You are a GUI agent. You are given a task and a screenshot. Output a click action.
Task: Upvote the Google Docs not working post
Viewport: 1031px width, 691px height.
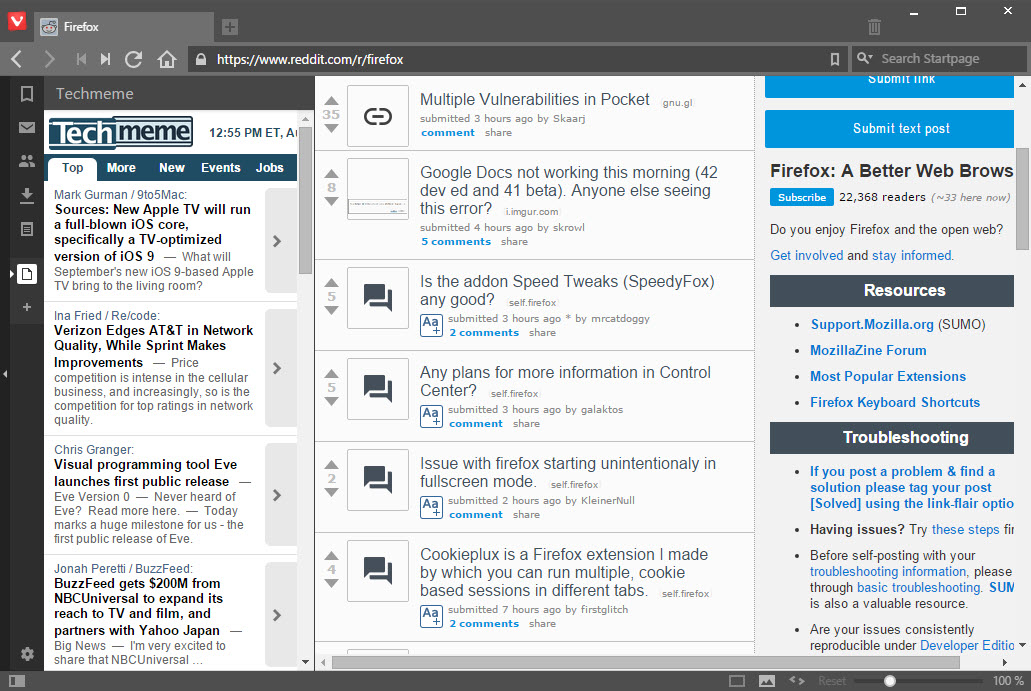[x=331, y=174]
